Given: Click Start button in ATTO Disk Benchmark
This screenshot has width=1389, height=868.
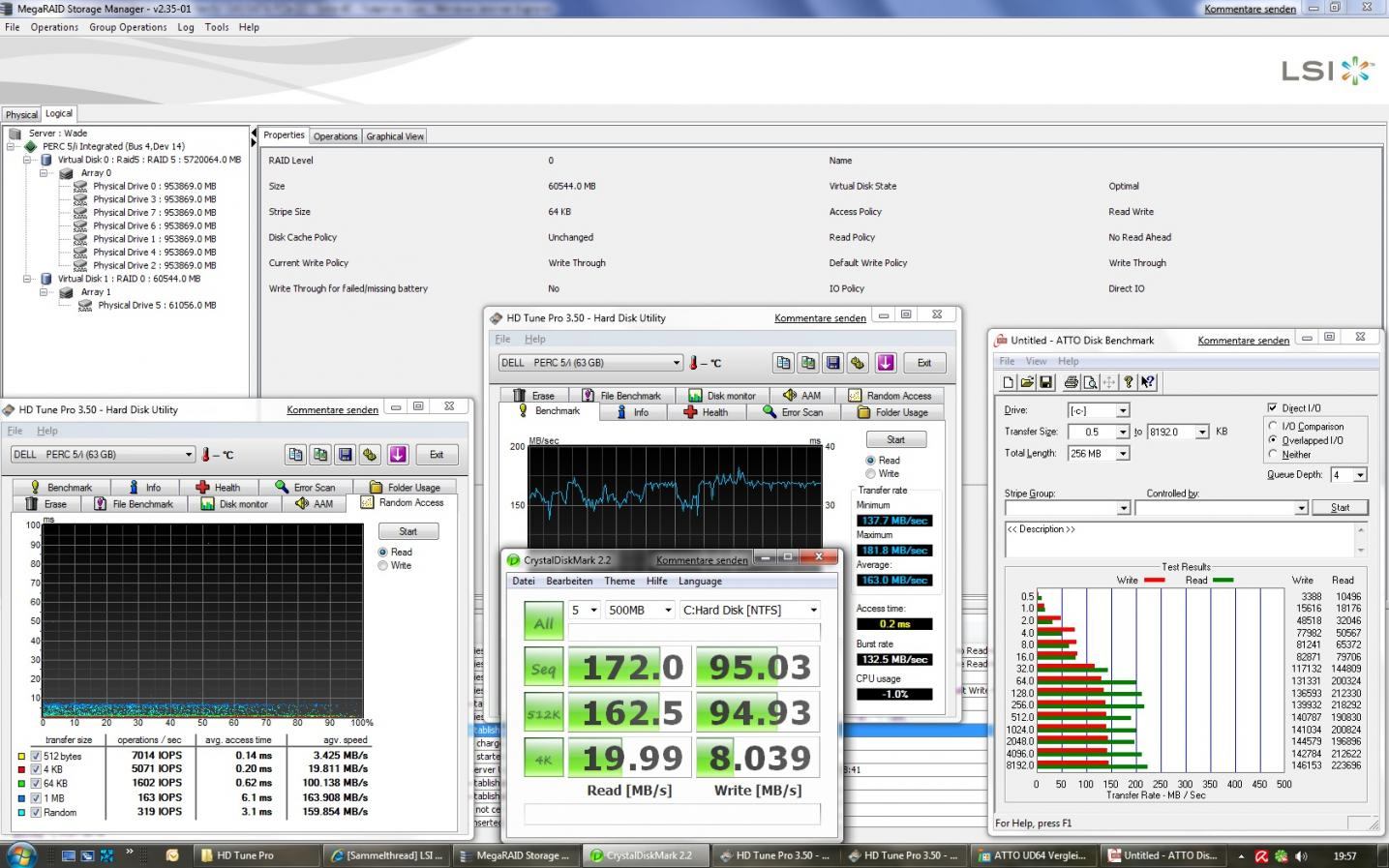Looking at the screenshot, I should tap(1340, 507).
